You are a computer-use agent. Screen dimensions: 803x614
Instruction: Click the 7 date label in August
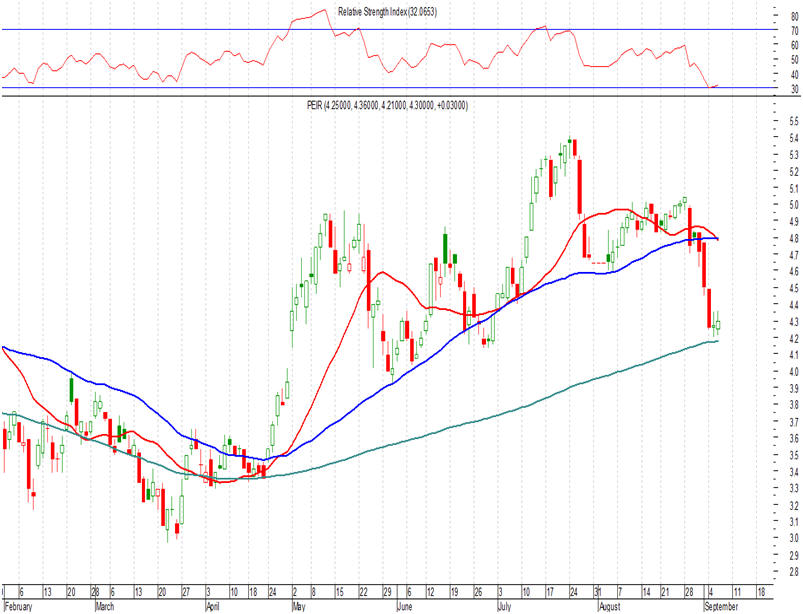coord(620,592)
